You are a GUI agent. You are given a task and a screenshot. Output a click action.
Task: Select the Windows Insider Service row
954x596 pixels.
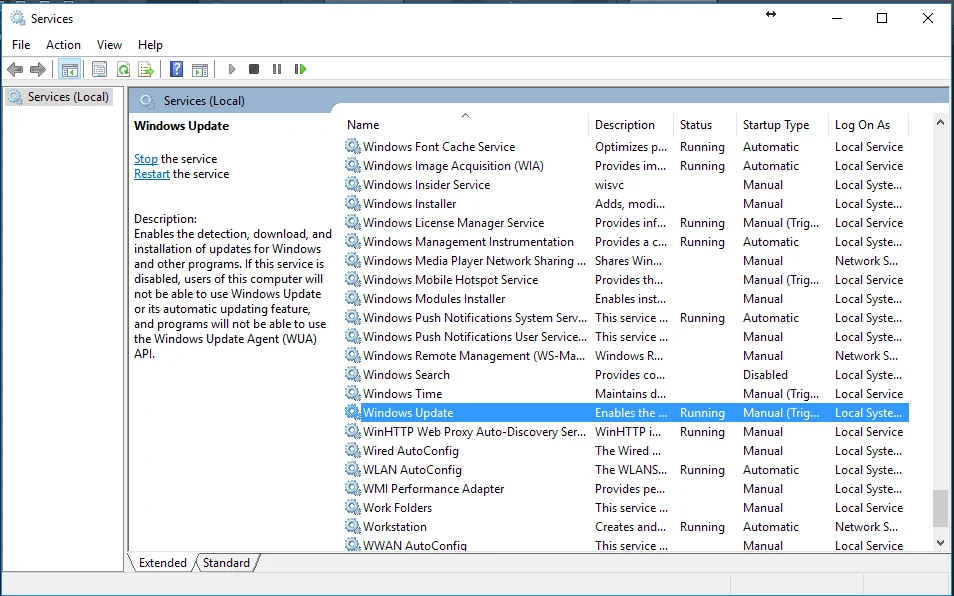click(626, 185)
